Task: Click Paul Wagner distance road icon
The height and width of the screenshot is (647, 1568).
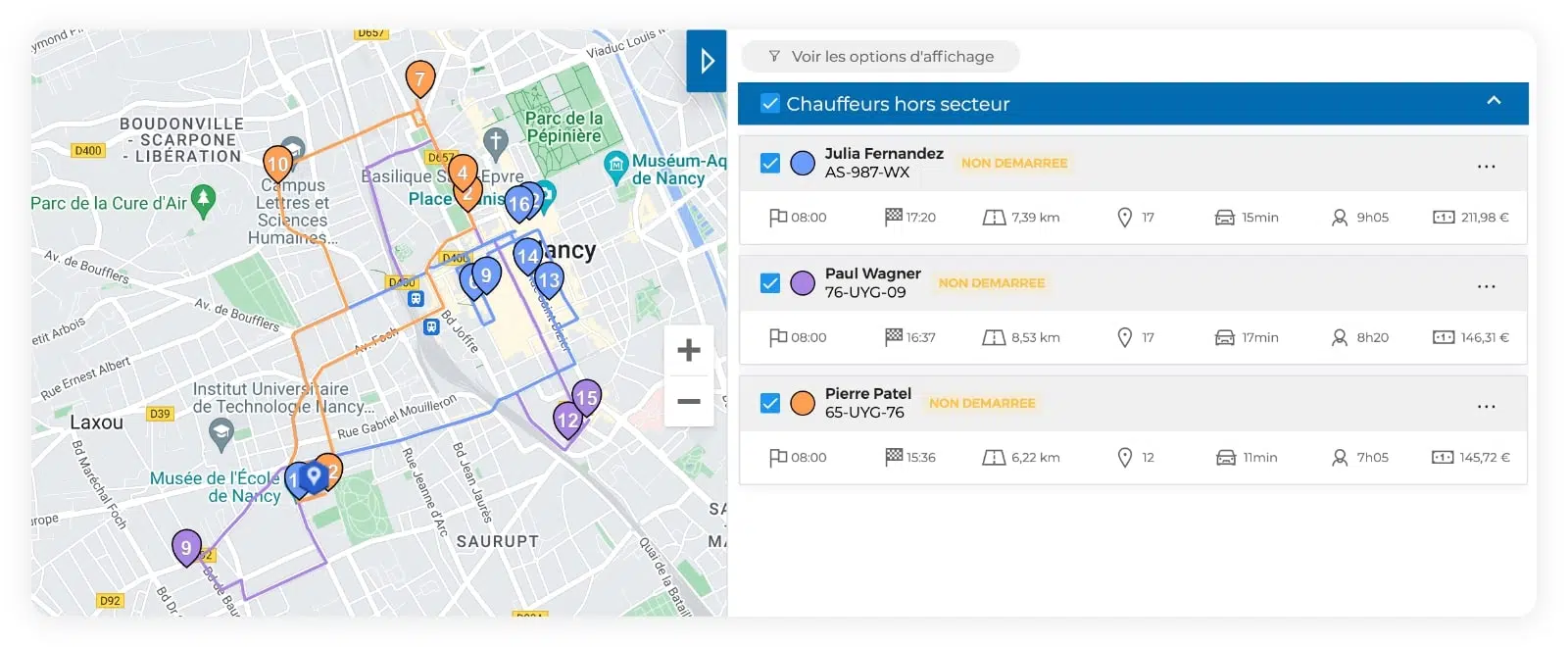Action: pos(994,338)
